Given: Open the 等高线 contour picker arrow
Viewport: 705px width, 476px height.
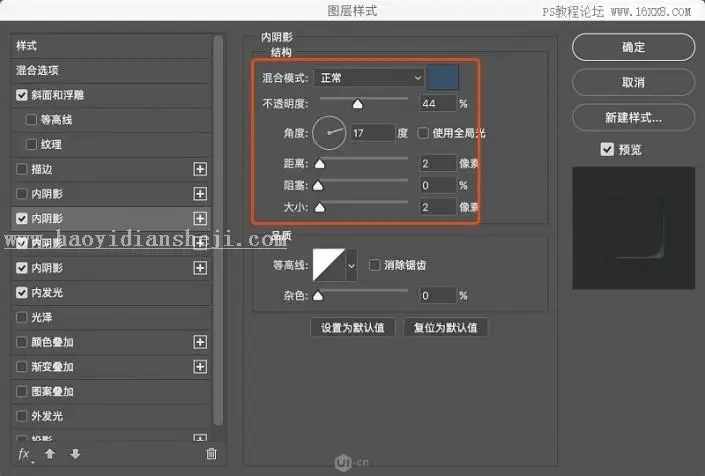Looking at the screenshot, I should tap(352, 266).
